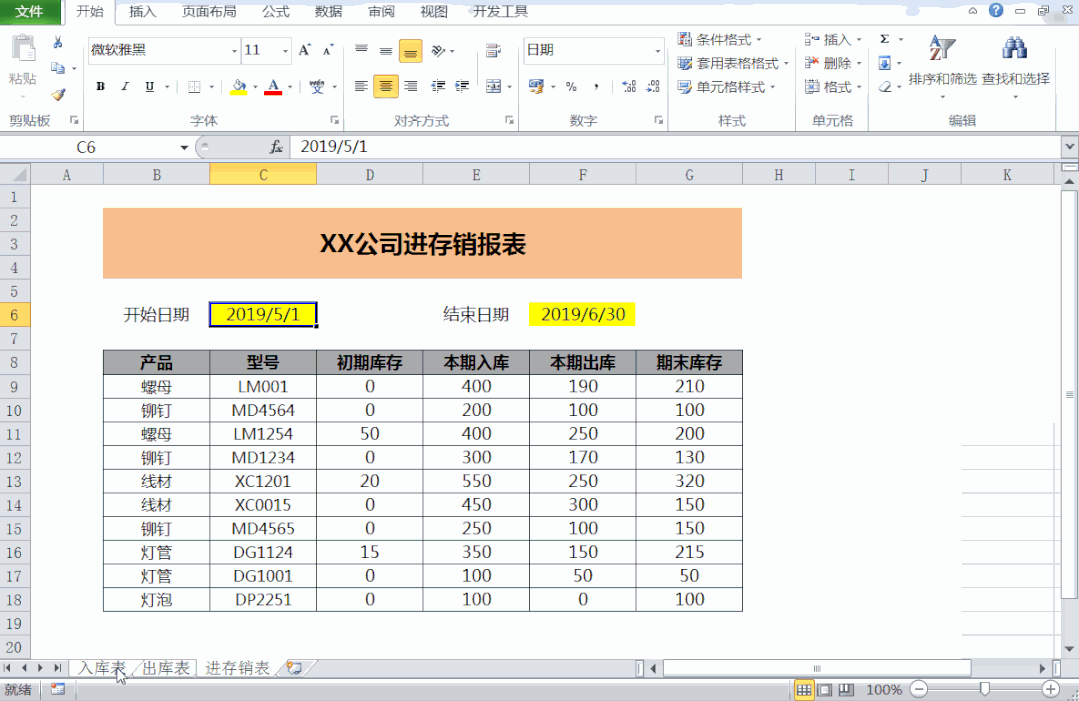Click the AutoSum Σ icon
The image size is (1079, 701).
point(883,37)
